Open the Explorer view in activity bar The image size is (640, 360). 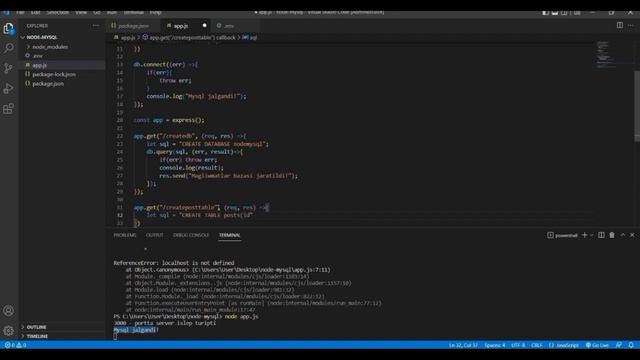tap(9, 28)
